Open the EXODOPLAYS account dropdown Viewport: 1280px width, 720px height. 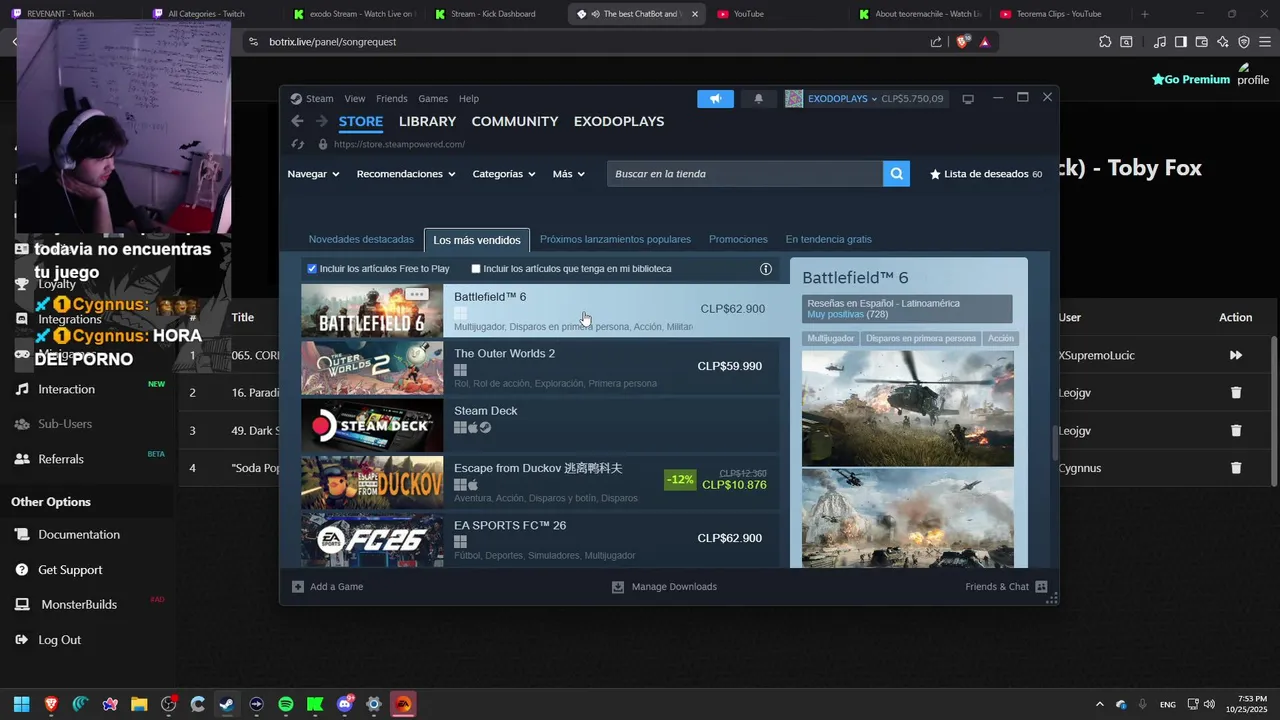point(842,99)
